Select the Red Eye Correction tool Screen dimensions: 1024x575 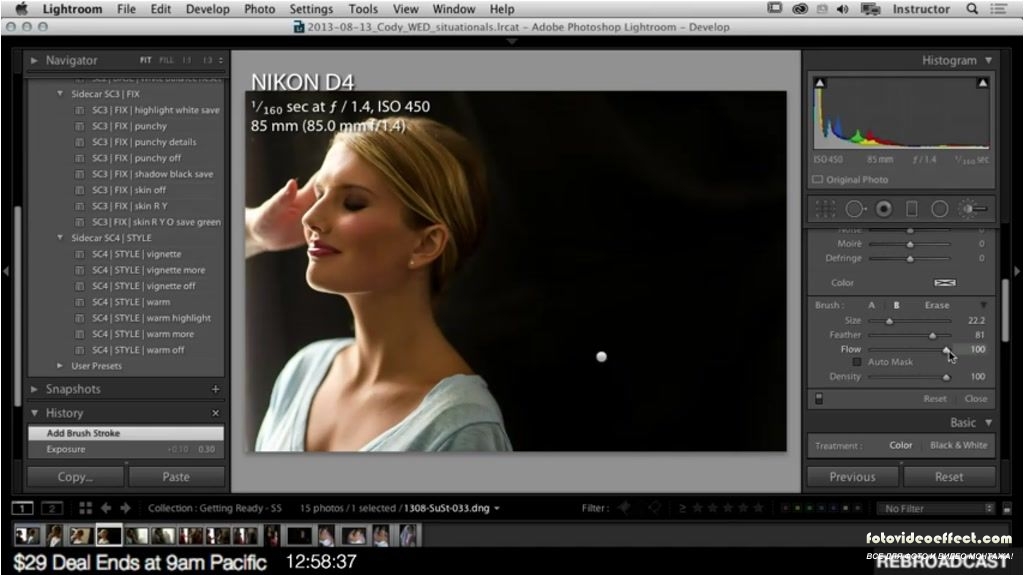click(884, 209)
